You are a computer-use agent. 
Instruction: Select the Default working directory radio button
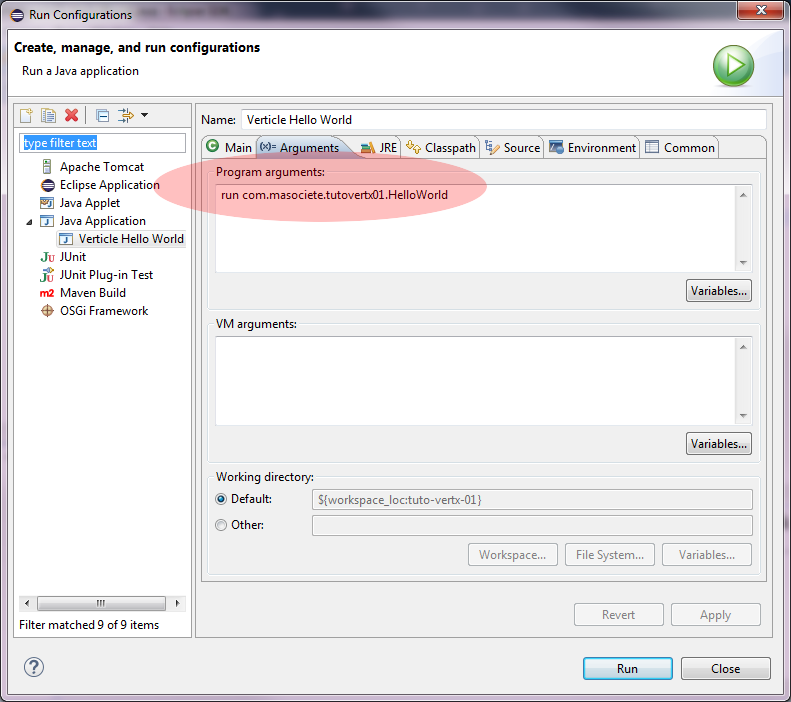point(221,499)
